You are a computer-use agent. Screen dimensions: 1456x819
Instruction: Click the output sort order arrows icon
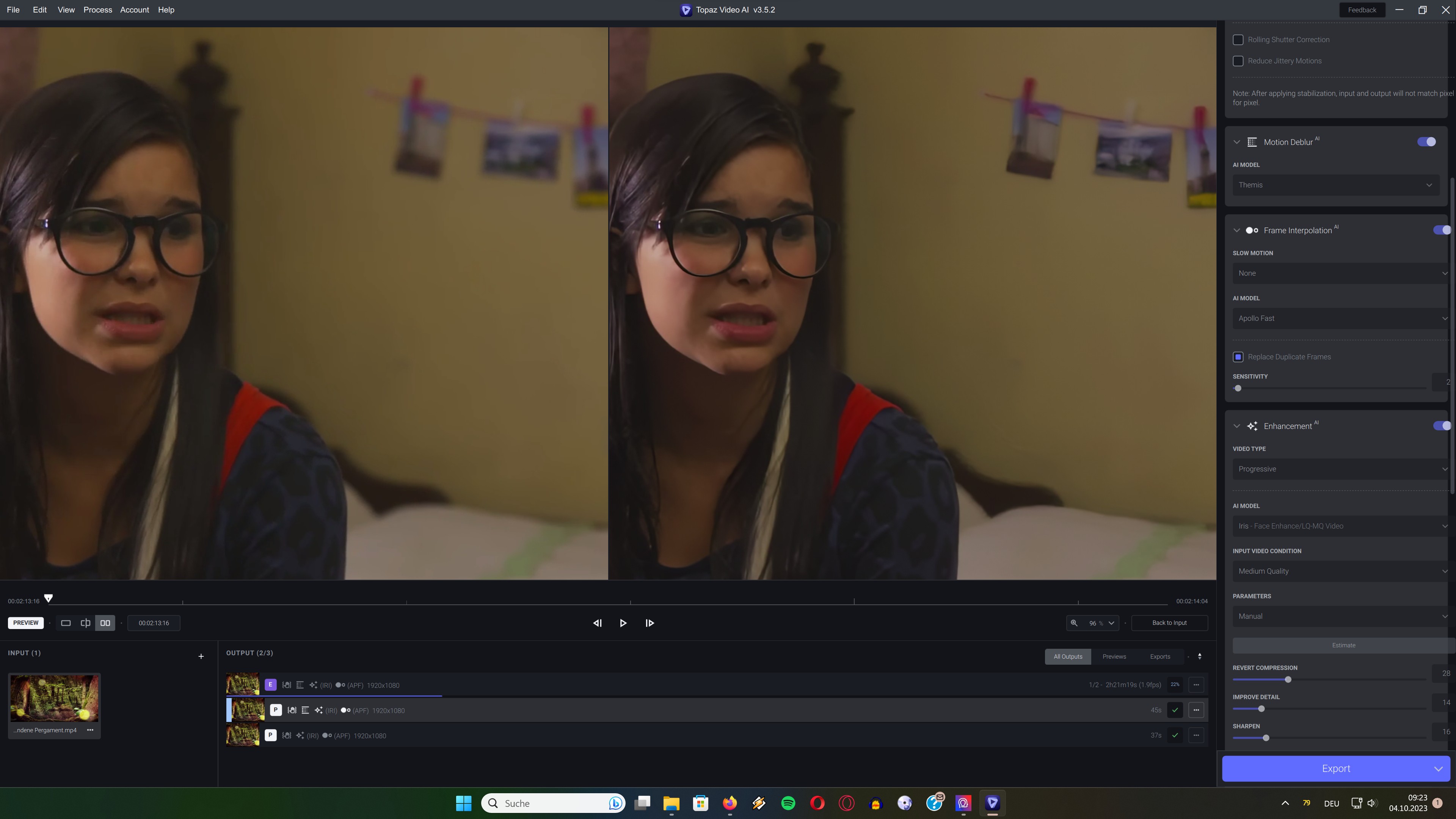(x=1199, y=656)
